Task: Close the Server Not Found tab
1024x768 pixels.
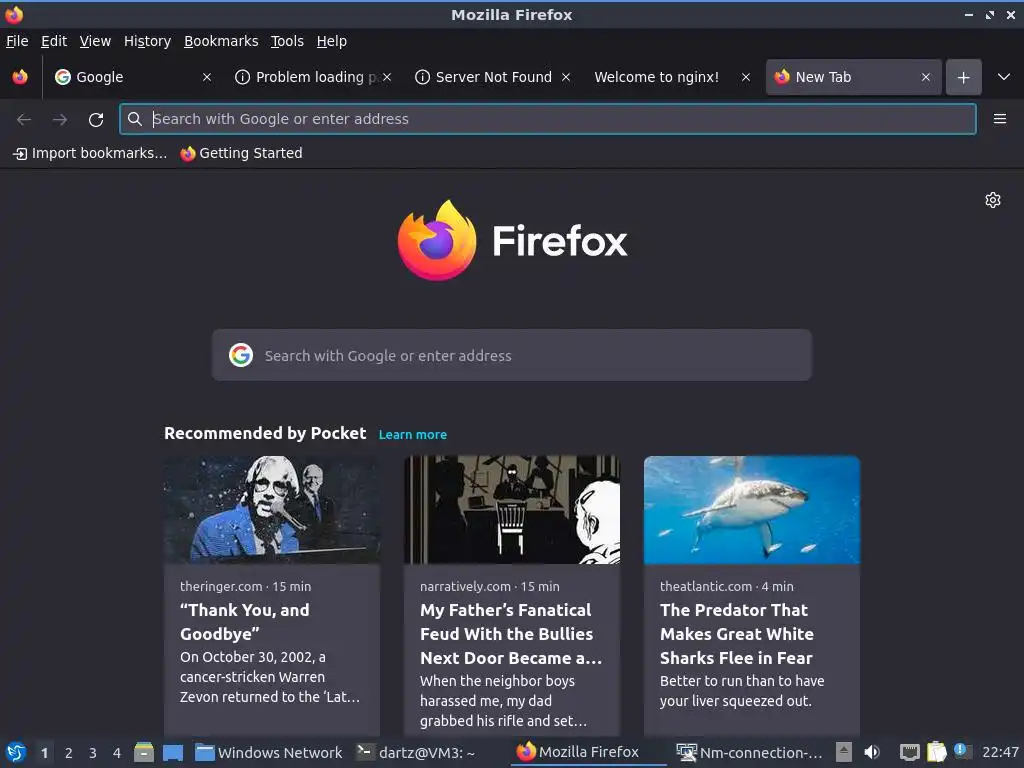Action: pyautogui.click(x=566, y=77)
